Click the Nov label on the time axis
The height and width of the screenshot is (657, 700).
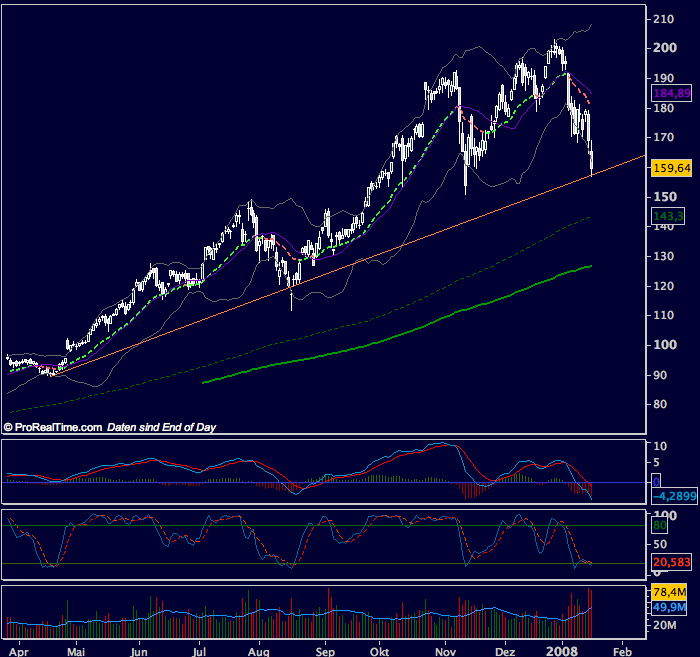coord(445,652)
